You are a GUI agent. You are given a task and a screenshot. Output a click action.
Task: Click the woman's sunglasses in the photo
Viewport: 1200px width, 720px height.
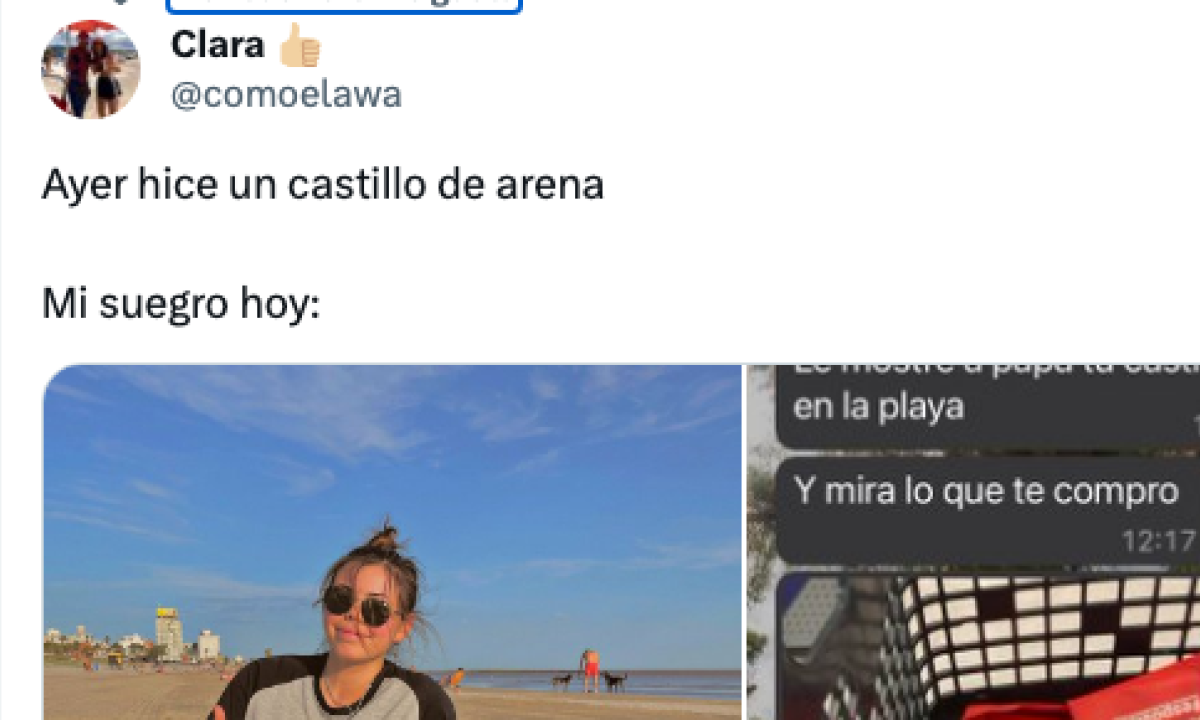(360, 606)
